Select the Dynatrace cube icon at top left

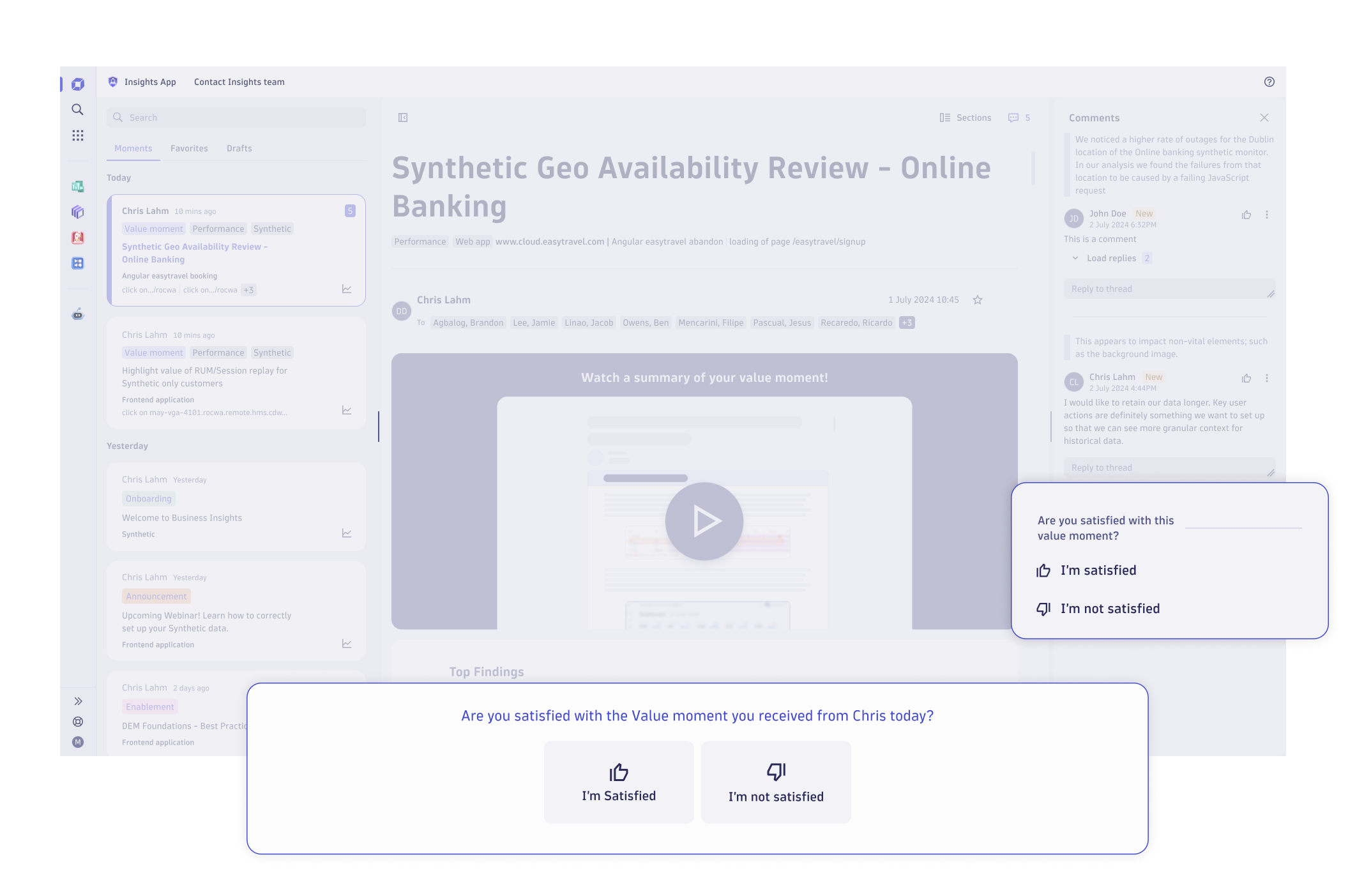pos(77,83)
